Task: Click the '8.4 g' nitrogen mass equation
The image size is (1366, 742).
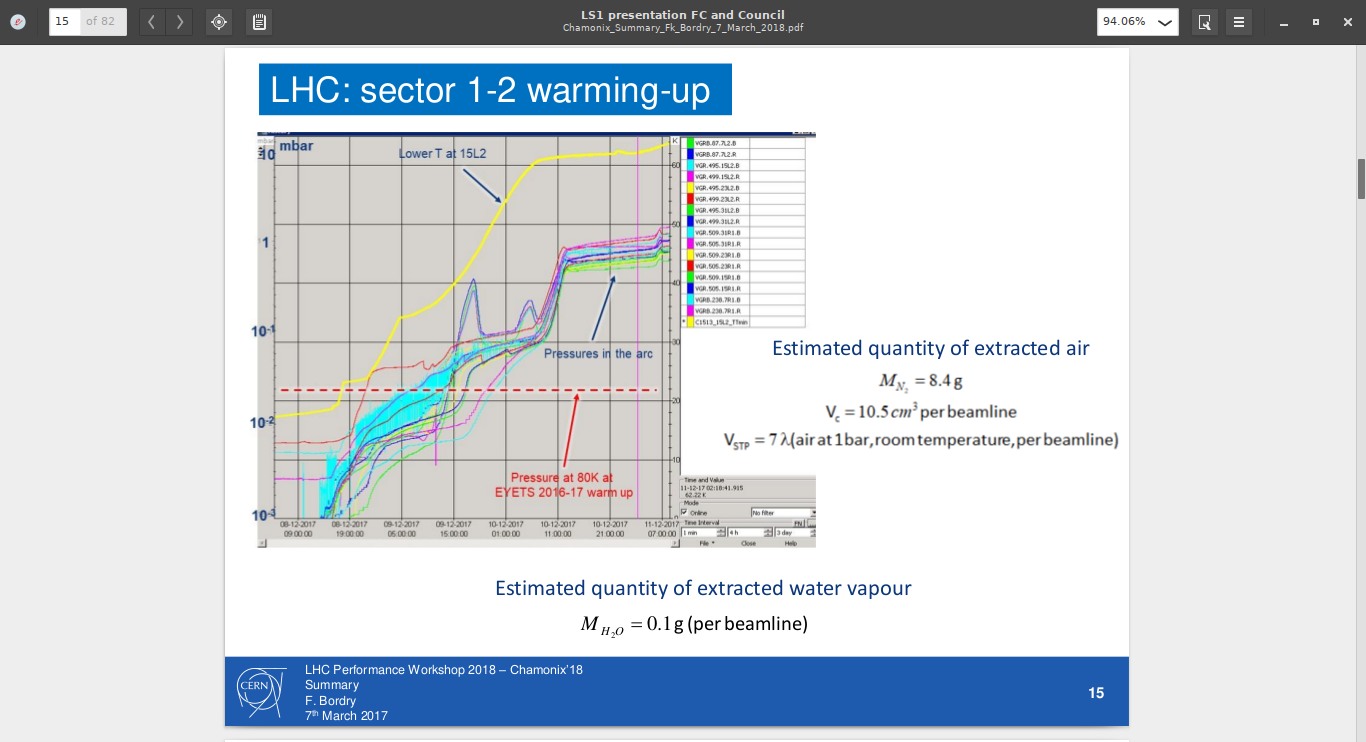Action: 920,380
